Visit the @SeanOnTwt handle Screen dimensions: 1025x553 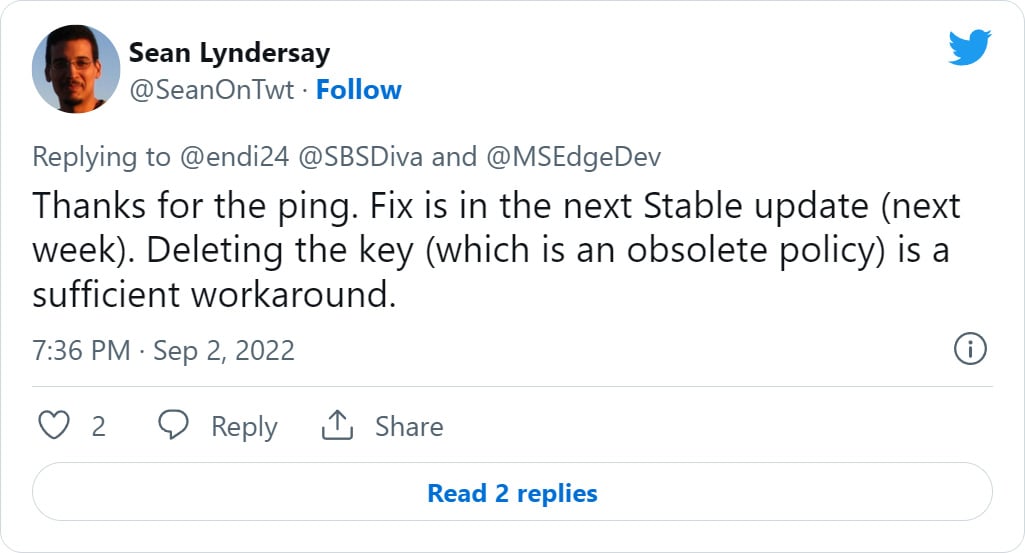coord(211,90)
